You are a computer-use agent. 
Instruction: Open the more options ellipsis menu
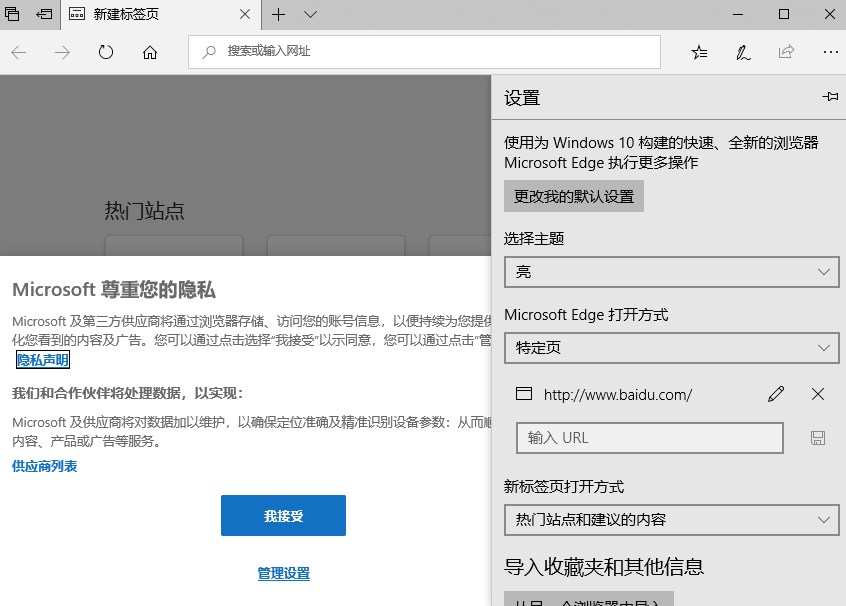click(830, 52)
